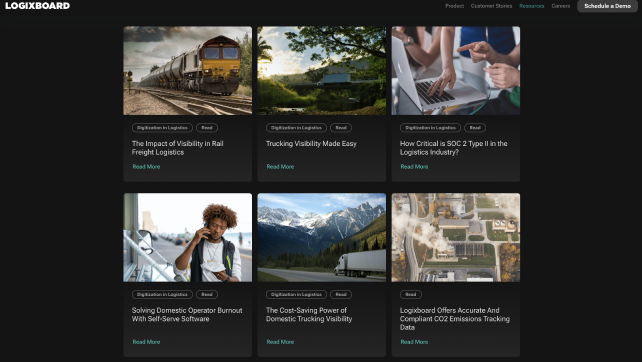
Task: Click Read More under Cost-Saving Power article
Action: tap(280, 342)
